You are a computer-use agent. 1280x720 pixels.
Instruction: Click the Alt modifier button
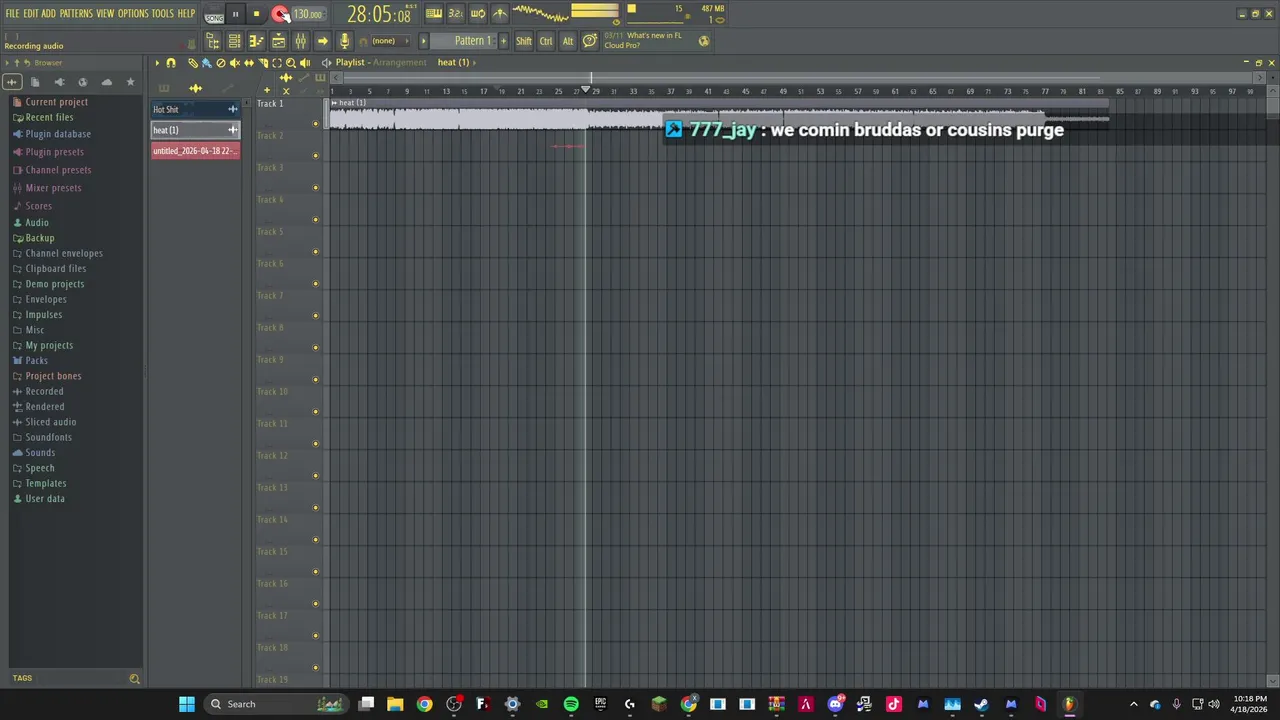(568, 41)
